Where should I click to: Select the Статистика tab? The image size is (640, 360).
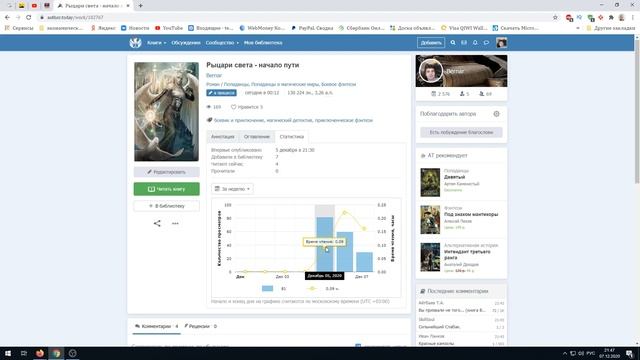click(x=292, y=137)
